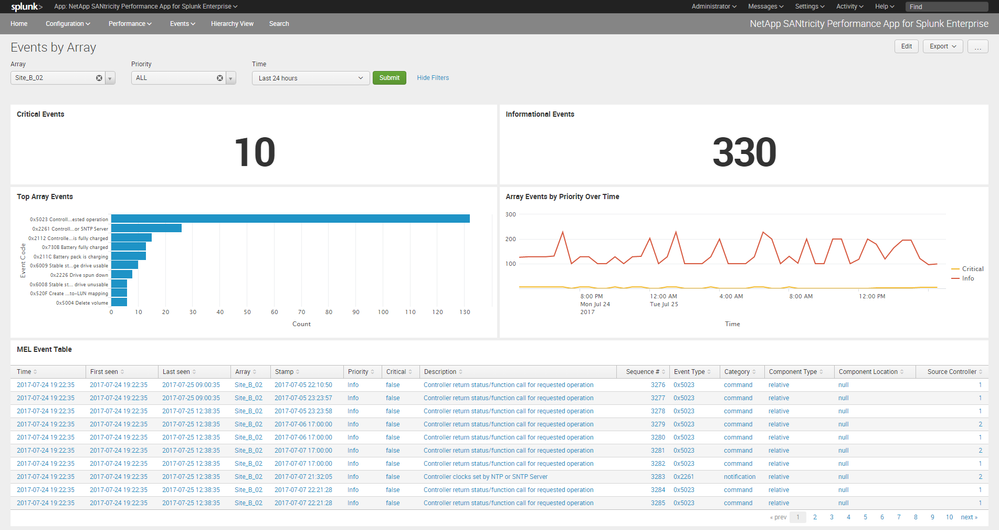Image resolution: width=999 pixels, height=530 pixels.
Task: Open the Export dropdown
Action: (943, 46)
